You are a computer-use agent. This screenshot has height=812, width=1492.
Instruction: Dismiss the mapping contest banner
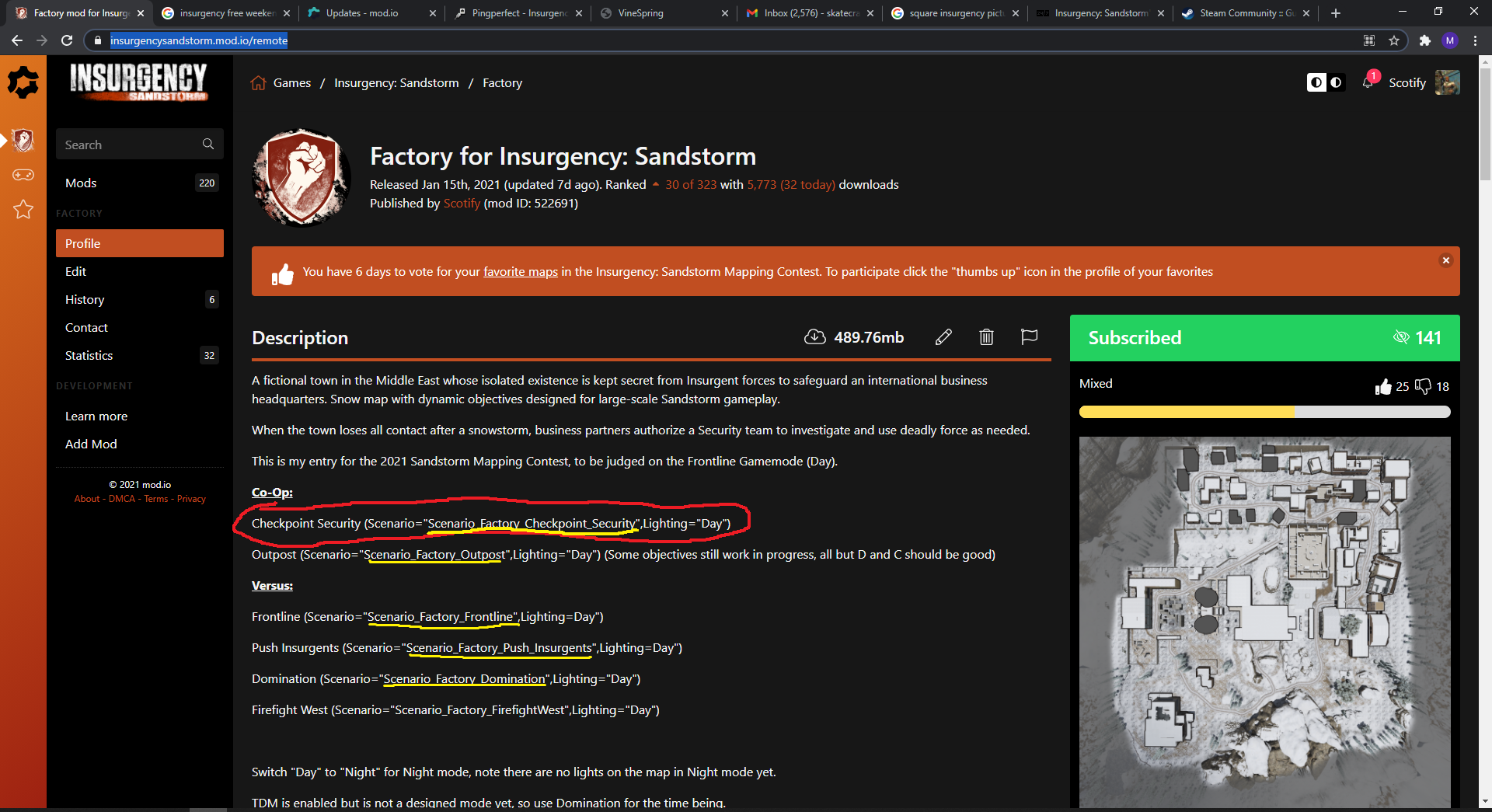[x=1446, y=260]
